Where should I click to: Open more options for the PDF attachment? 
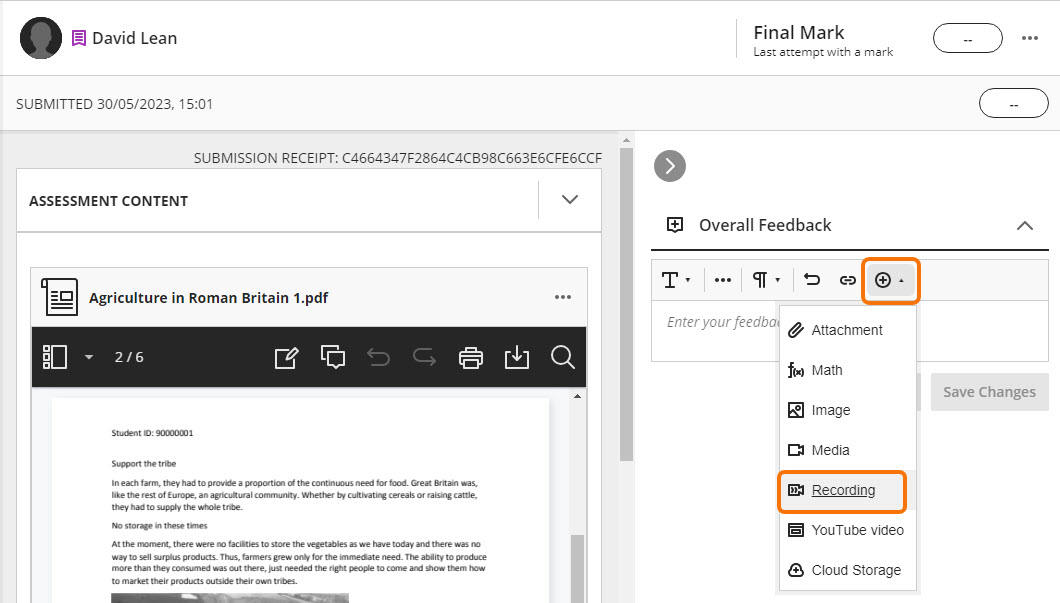coord(562,296)
